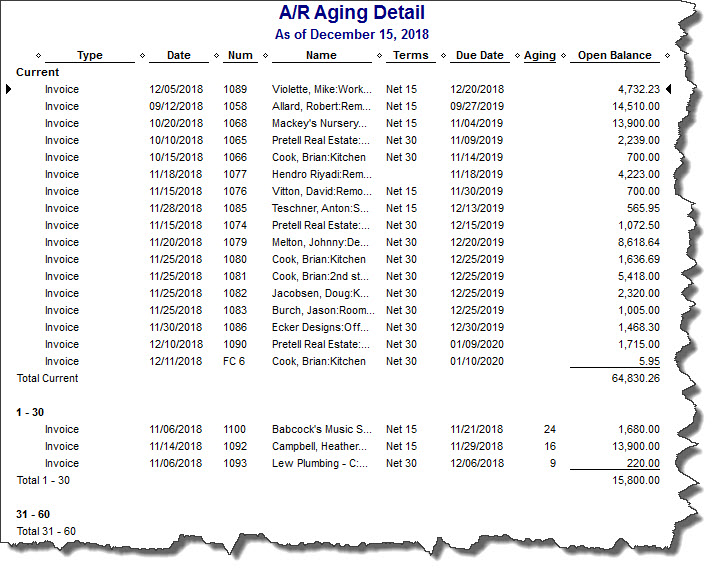Click the Due Date column header
The image size is (721, 579).
pos(478,56)
